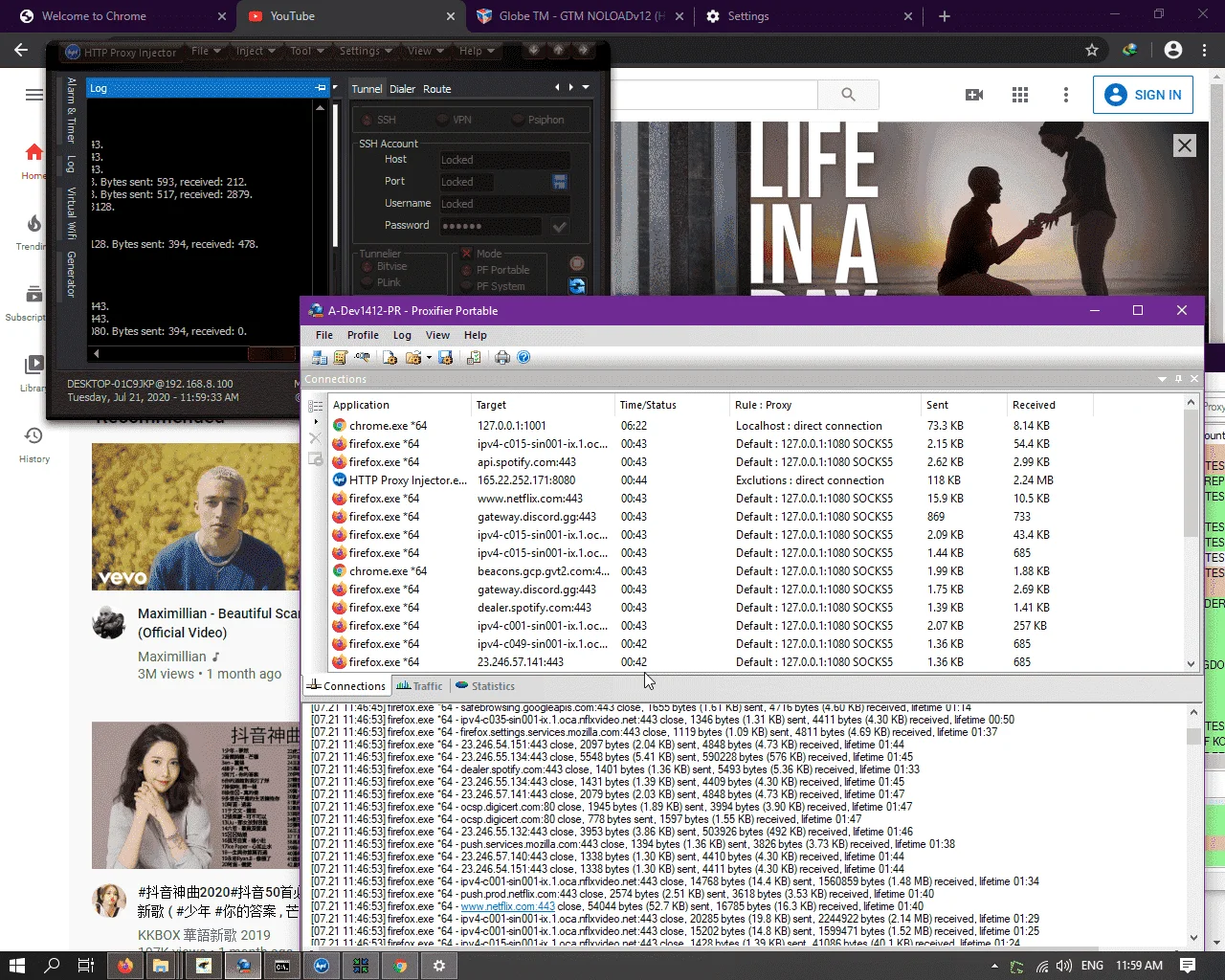Open Proxy Servers settings in Proxifier toolbar
Viewport: 1225px width, 980px height.
click(x=320, y=357)
